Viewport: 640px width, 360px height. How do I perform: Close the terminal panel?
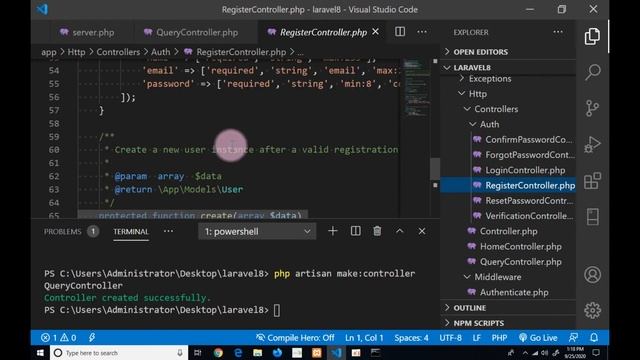[x=422, y=231]
